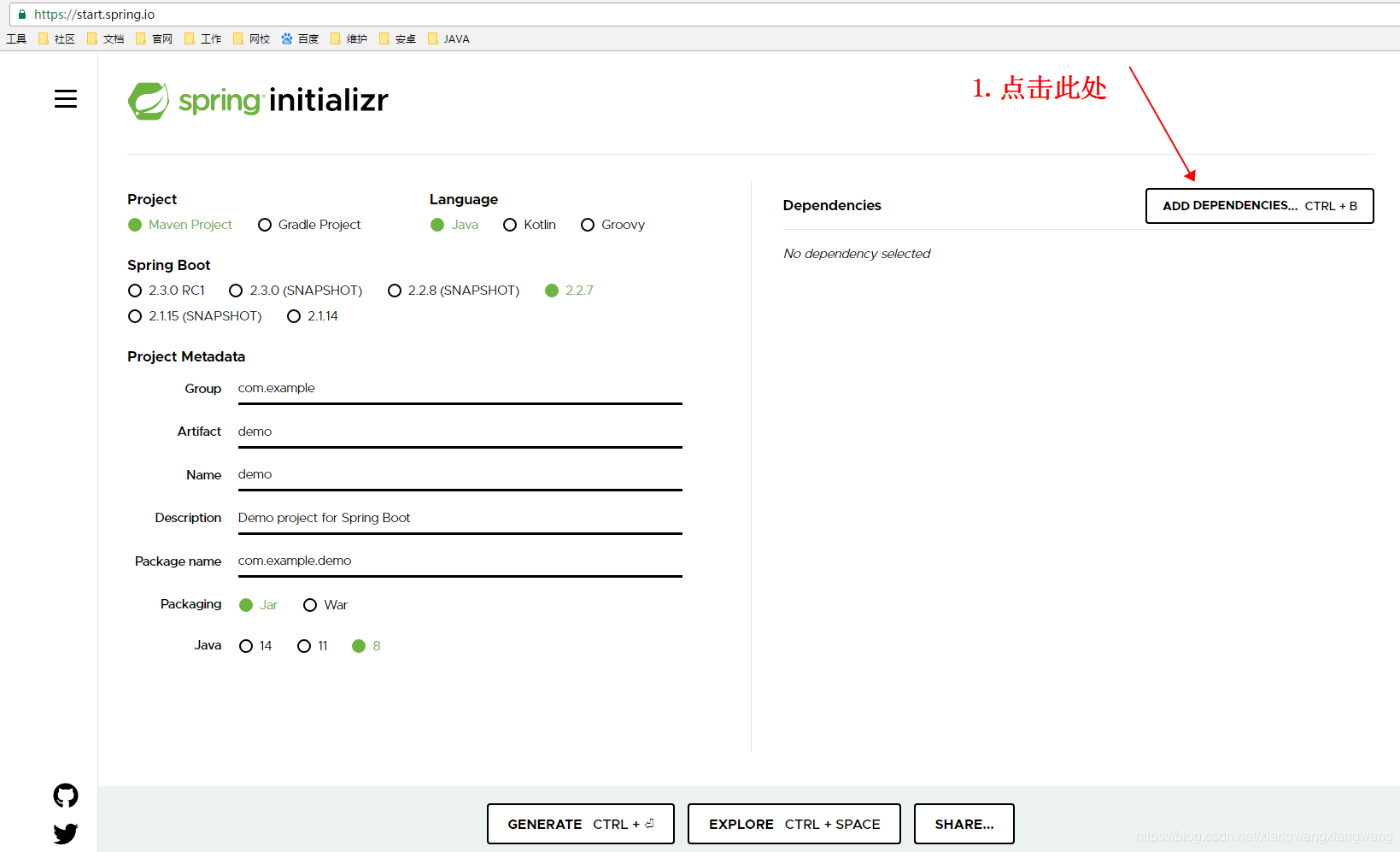
Task: Click the 百度 bookmark icon
Action: point(286,38)
